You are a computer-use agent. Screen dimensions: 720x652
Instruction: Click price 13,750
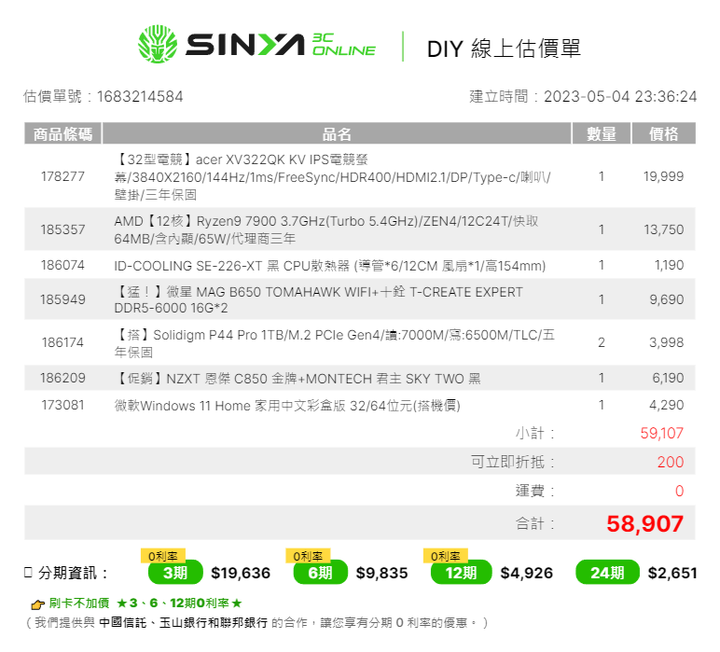(x=664, y=230)
